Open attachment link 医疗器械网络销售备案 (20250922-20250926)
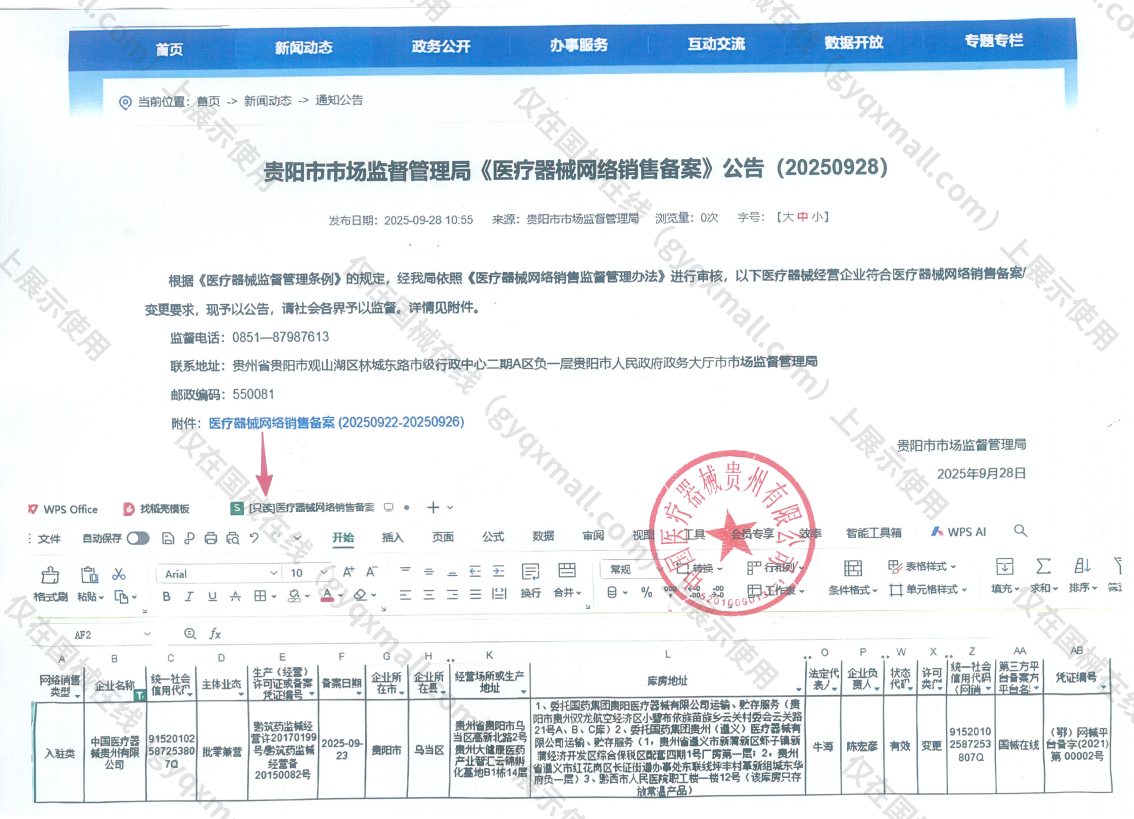The height and width of the screenshot is (819, 1134). pyautogui.click(x=336, y=423)
